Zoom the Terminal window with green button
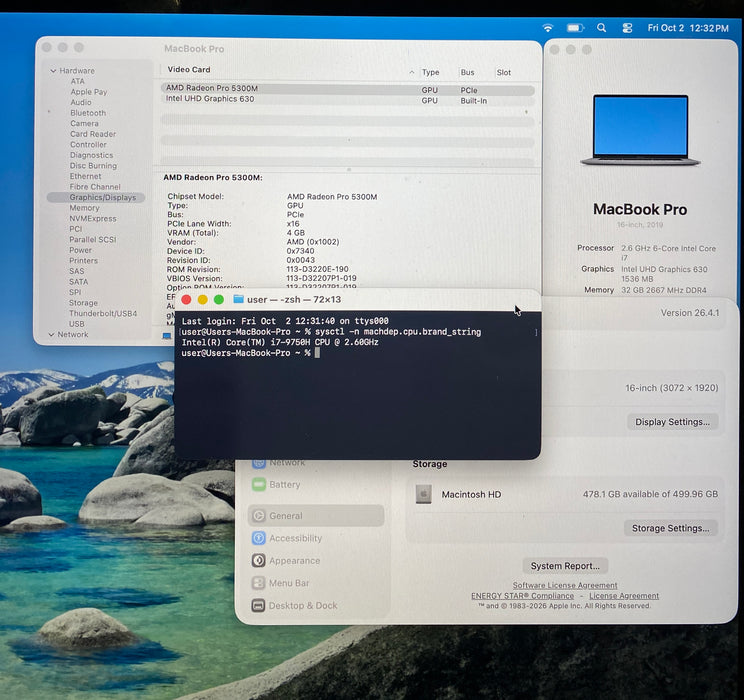 coord(219,299)
